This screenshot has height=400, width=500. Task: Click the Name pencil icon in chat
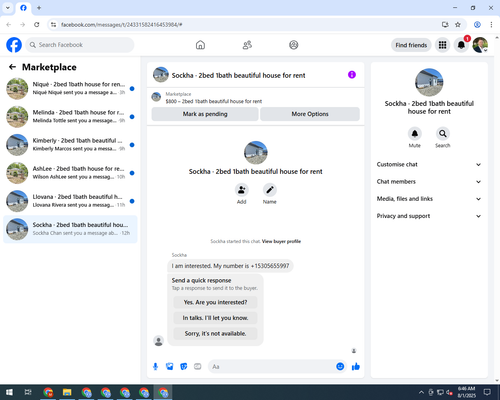[270, 190]
